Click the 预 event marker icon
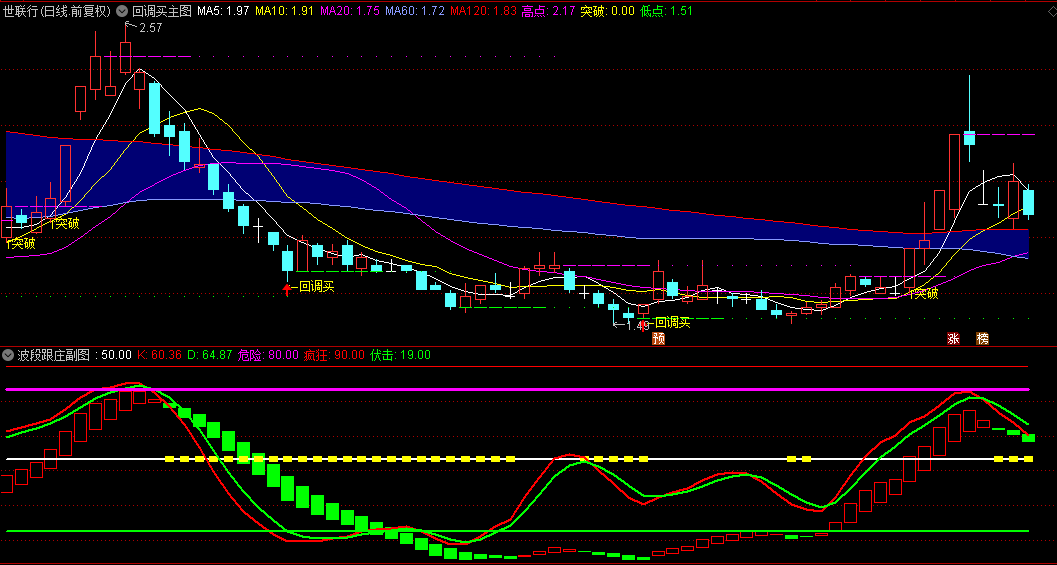Screen dimensions: 1057x565 pyautogui.click(x=659, y=338)
